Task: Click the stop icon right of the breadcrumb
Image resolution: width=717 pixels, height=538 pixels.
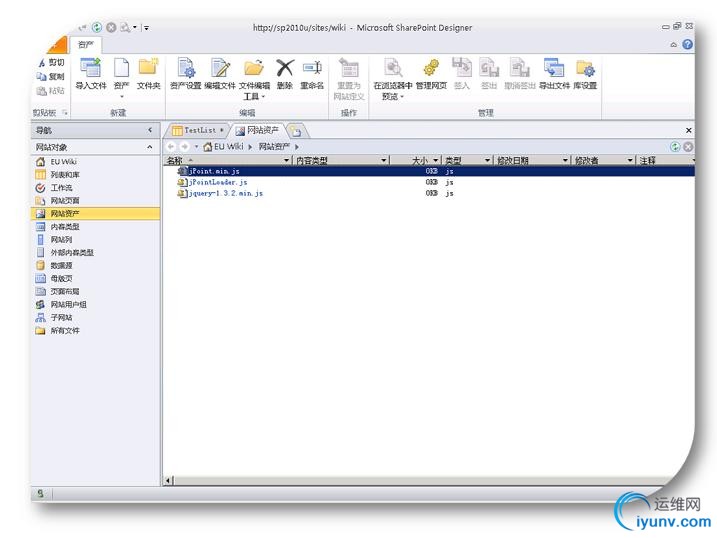Action: (688, 146)
